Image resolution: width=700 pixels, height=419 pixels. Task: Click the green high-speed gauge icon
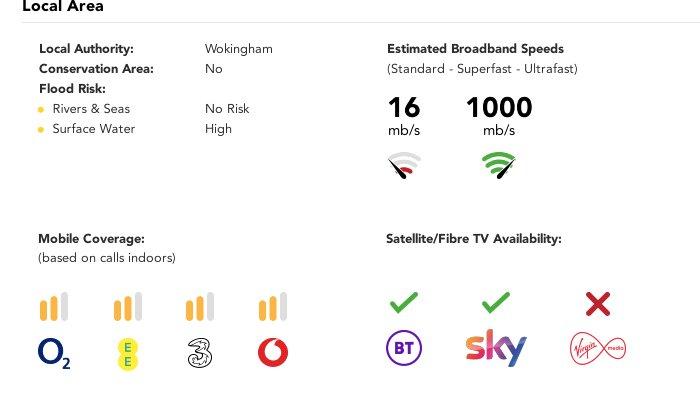click(499, 166)
